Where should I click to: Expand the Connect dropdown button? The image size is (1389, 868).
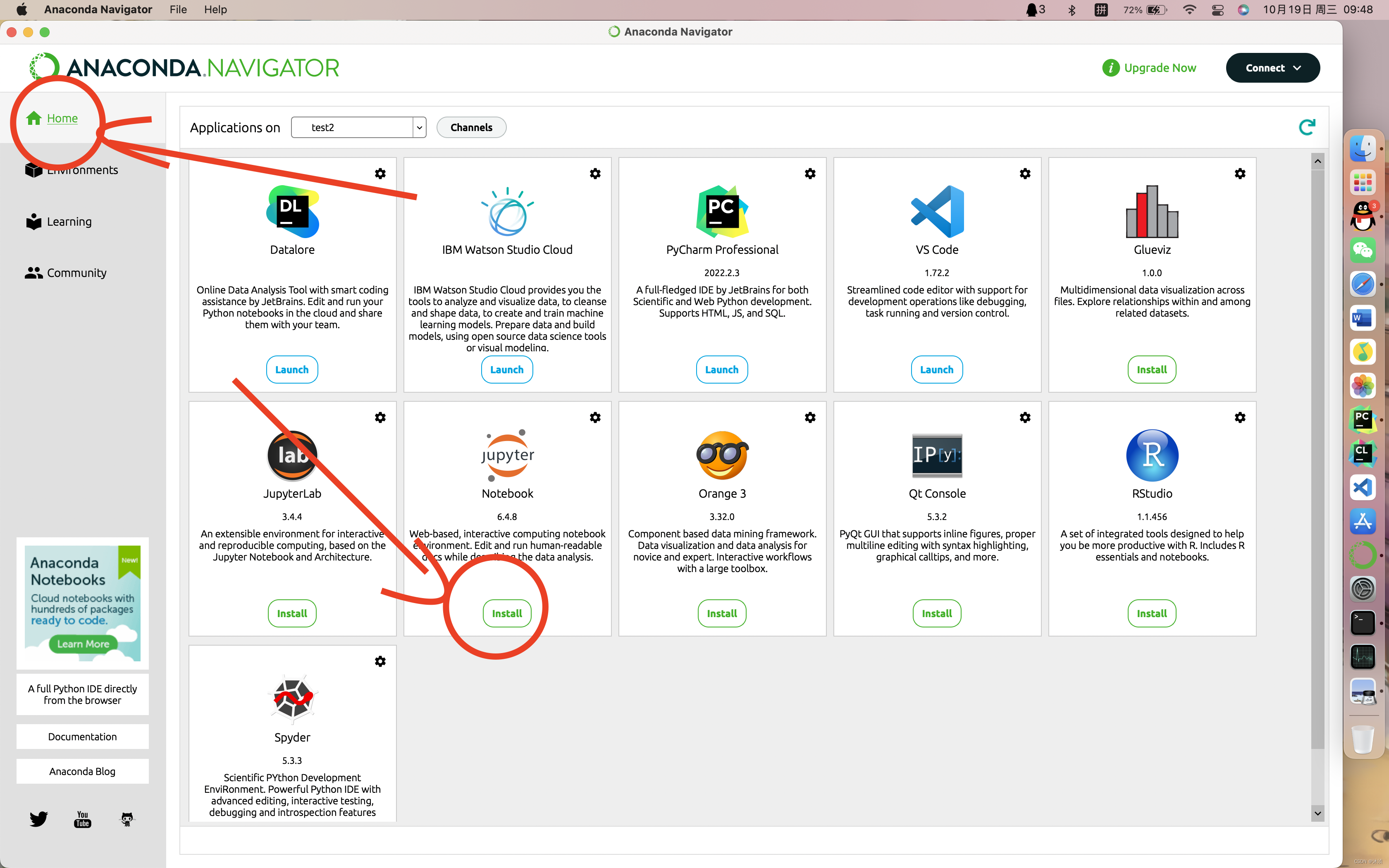(x=1272, y=68)
